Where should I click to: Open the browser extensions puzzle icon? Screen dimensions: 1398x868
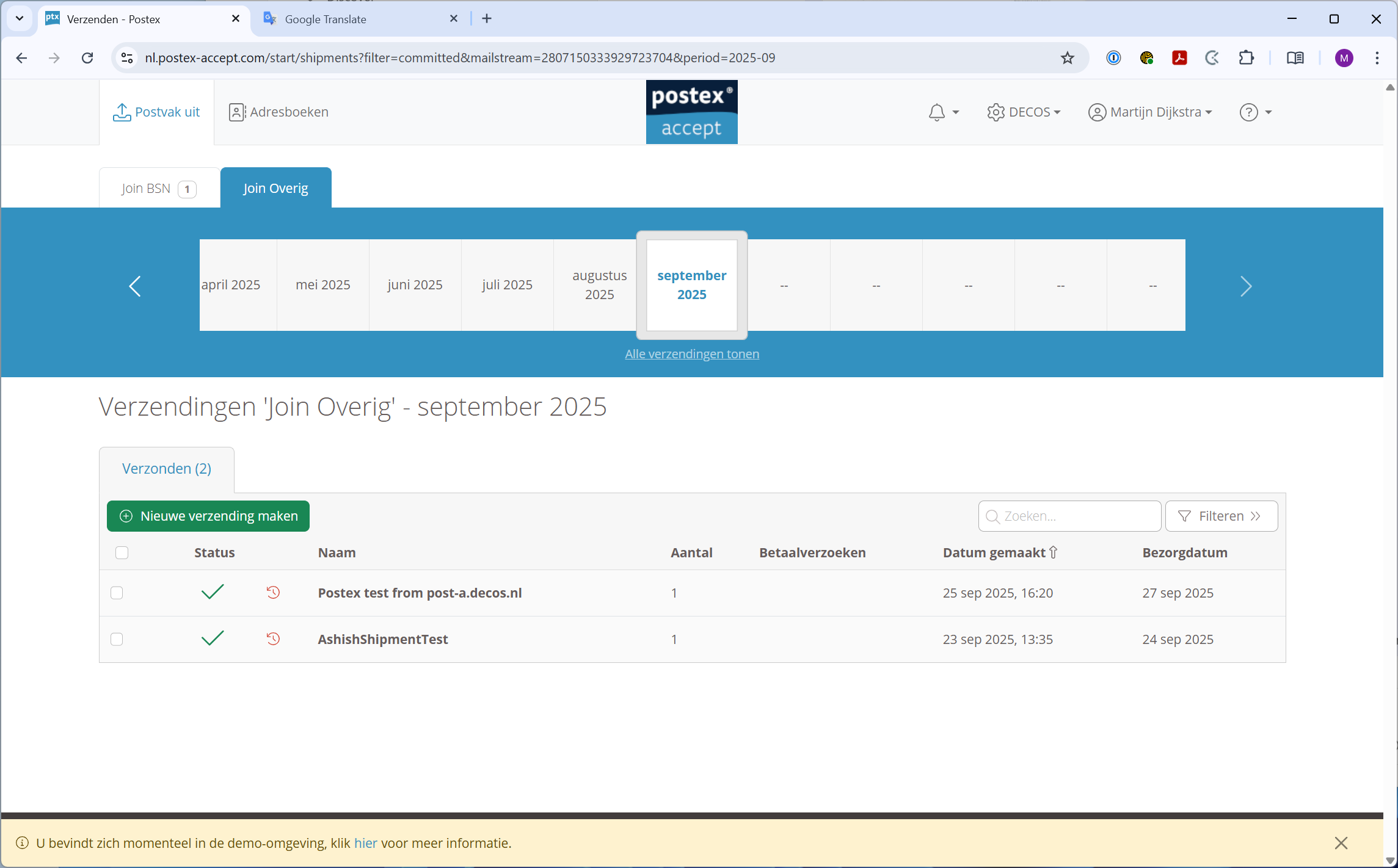[1246, 58]
